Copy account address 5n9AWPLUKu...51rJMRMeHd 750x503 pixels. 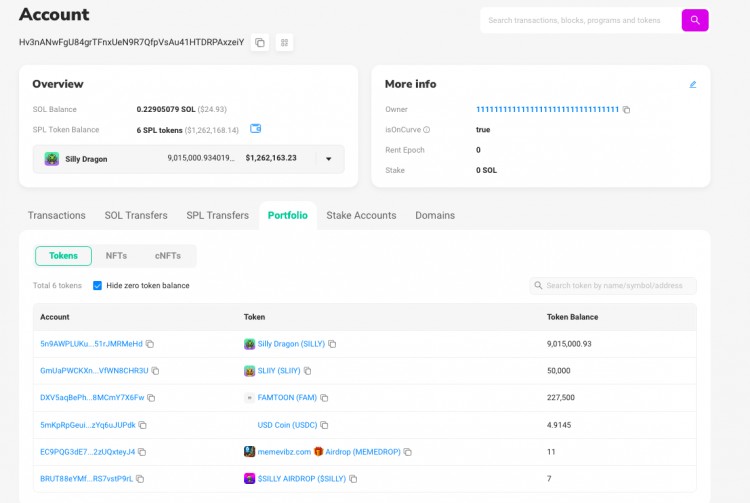coord(150,344)
